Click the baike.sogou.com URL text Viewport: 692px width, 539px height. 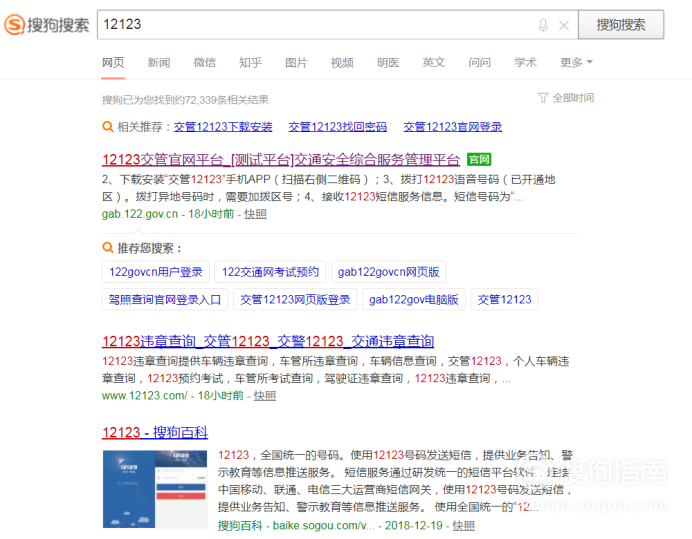323,526
